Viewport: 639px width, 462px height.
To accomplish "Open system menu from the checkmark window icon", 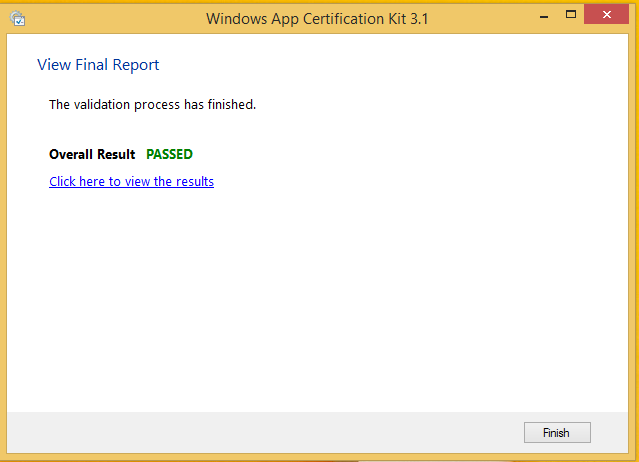I will [18, 19].
